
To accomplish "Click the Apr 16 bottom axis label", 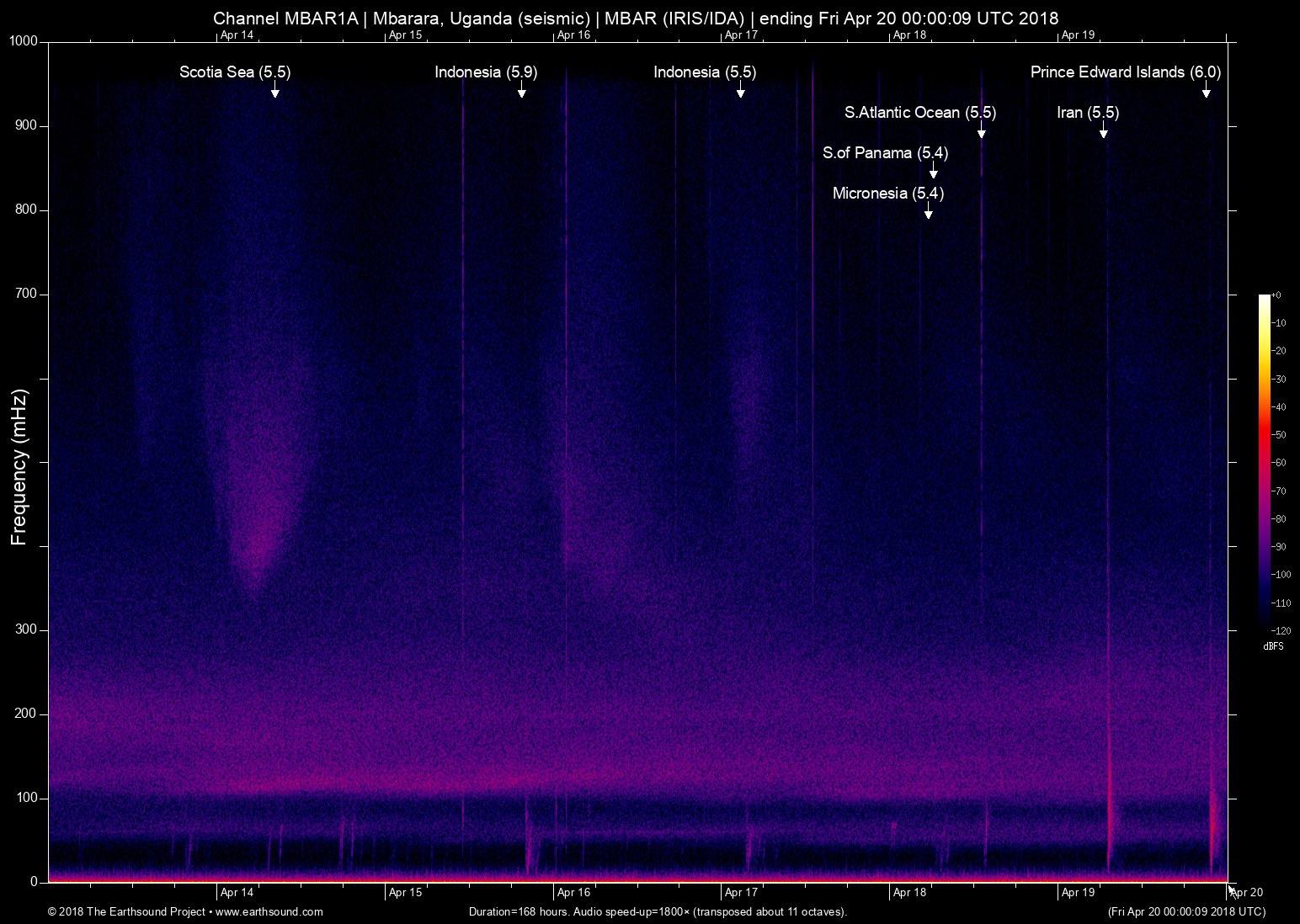I will tap(573, 893).
